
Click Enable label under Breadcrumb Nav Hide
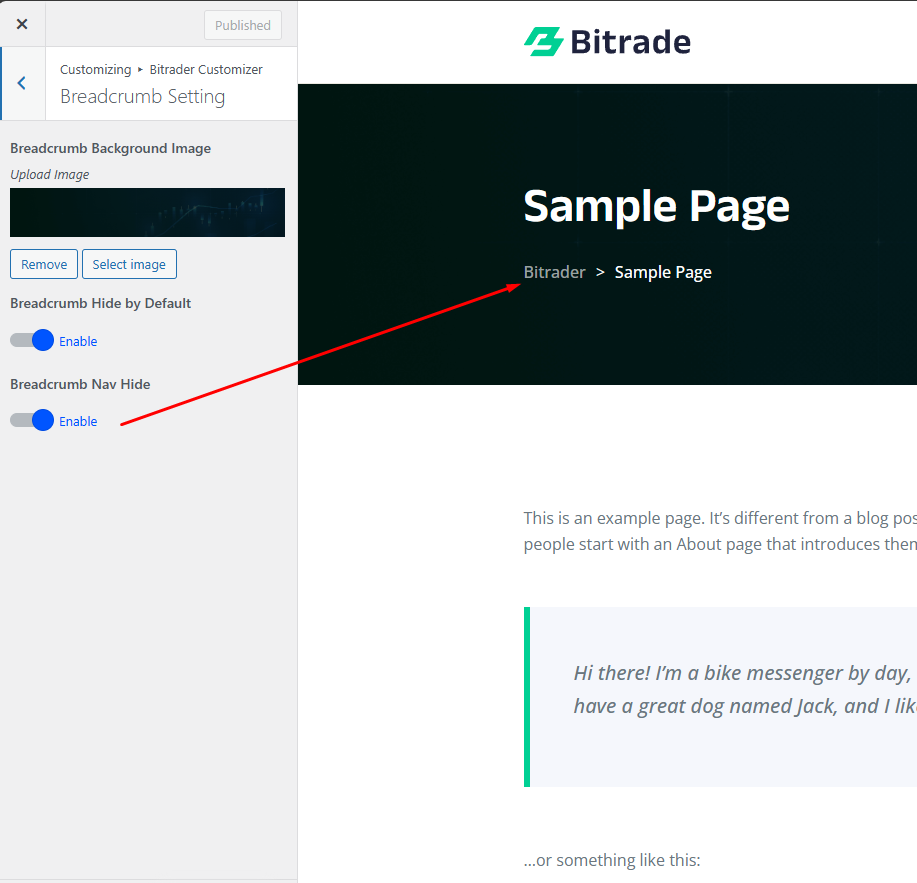click(x=78, y=422)
